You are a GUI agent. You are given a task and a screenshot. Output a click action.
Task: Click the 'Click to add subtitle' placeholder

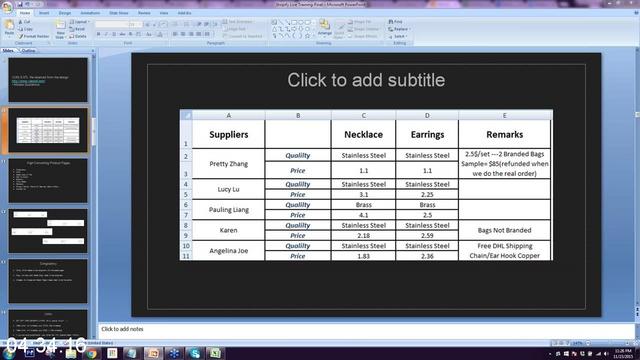[x=366, y=80]
